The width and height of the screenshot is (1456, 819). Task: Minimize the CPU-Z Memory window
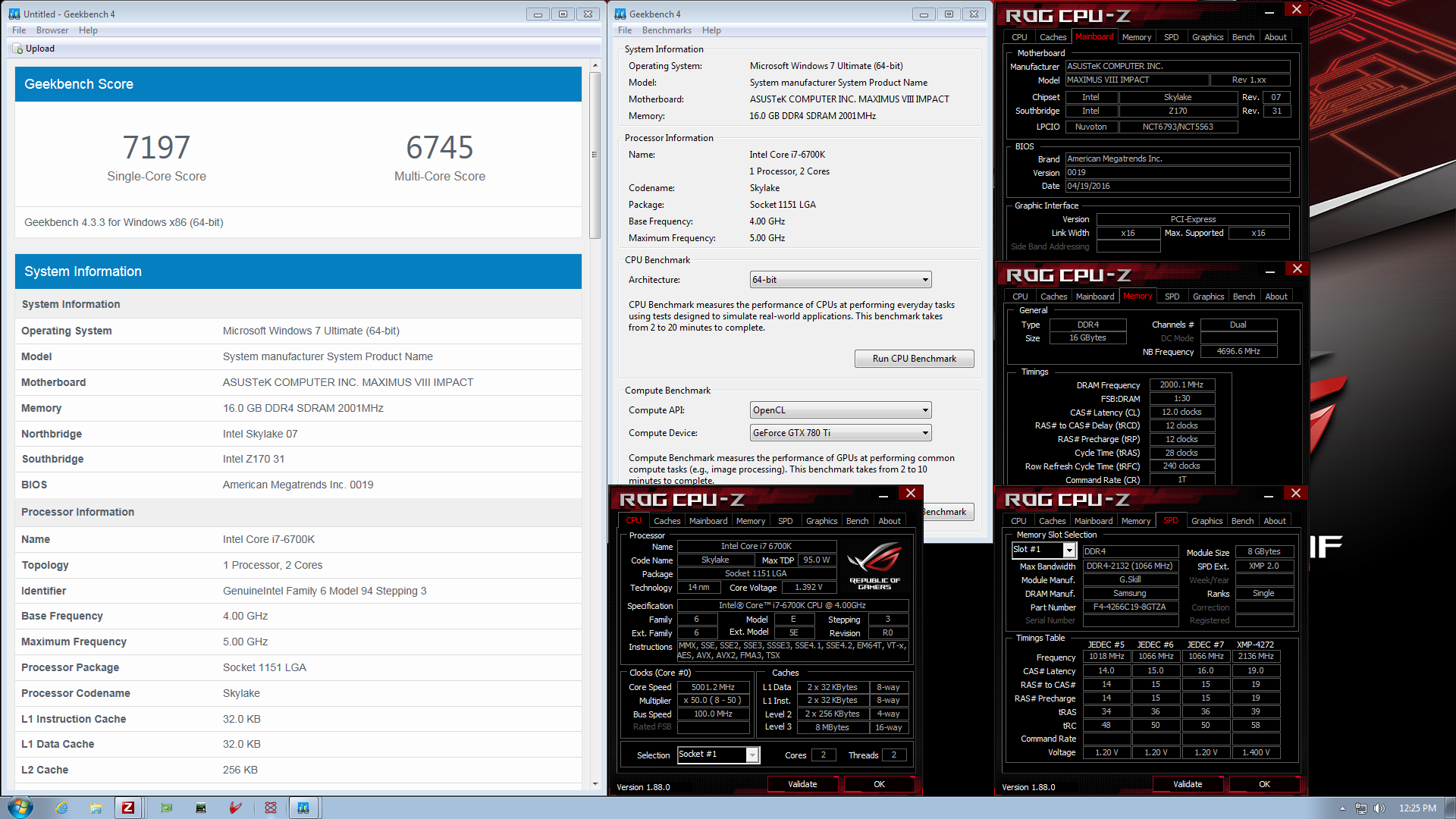(x=1270, y=271)
